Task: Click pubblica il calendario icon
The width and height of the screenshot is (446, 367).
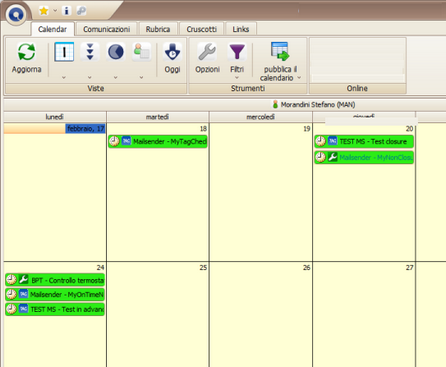Action: (279, 52)
